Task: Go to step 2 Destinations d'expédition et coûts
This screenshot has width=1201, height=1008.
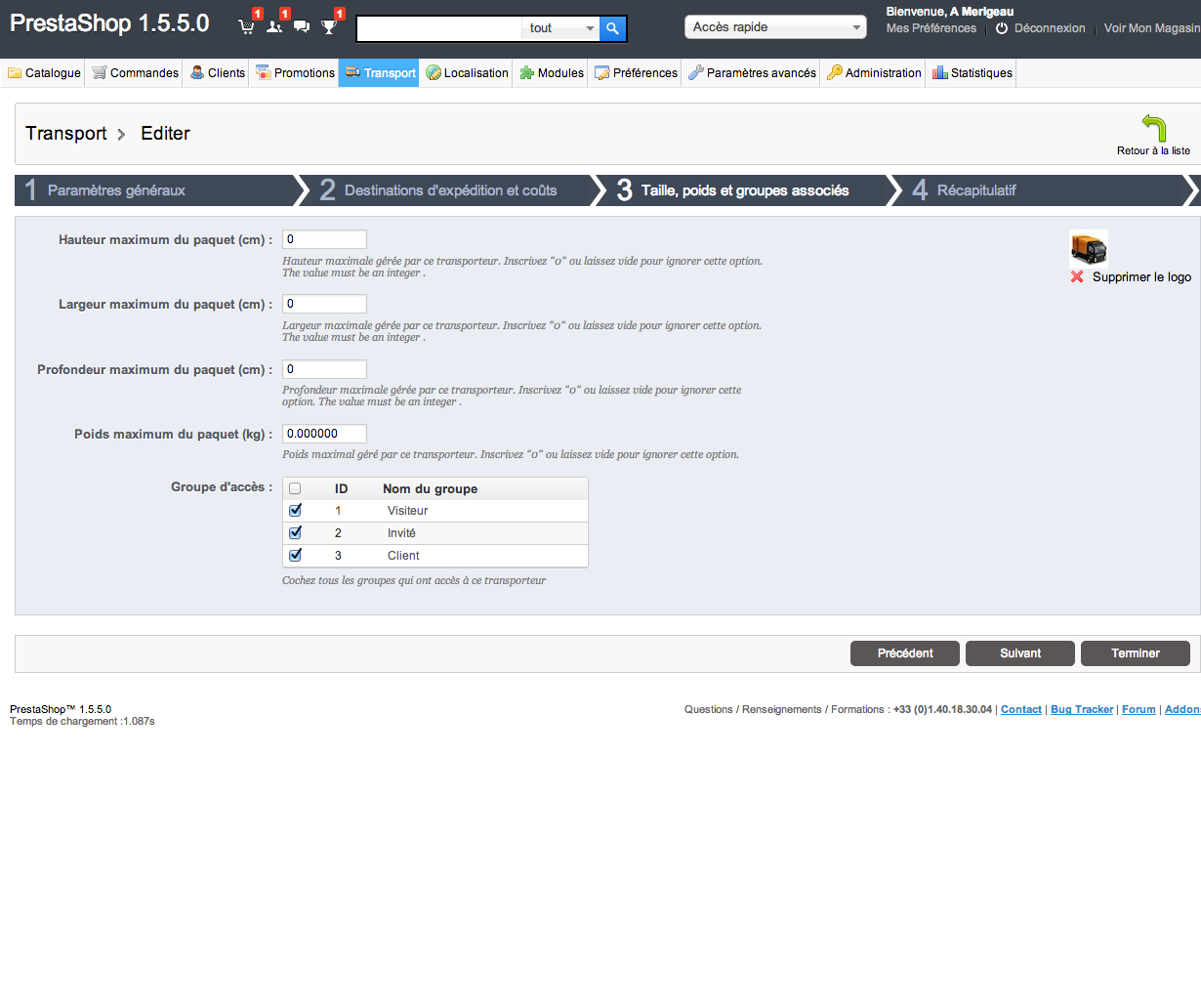Action: point(450,190)
